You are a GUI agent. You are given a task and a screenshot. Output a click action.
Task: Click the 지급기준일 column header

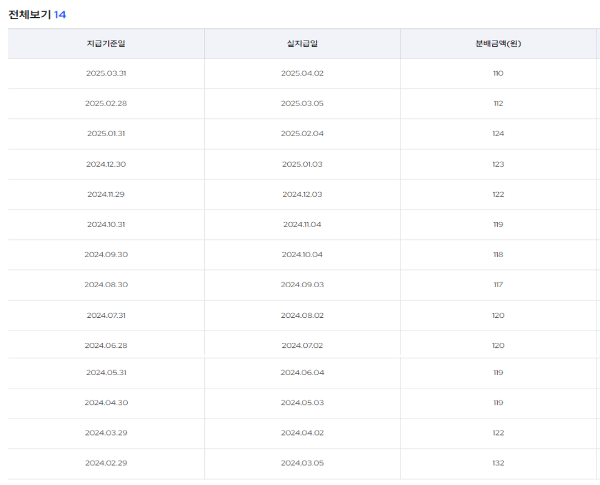click(106, 43)
